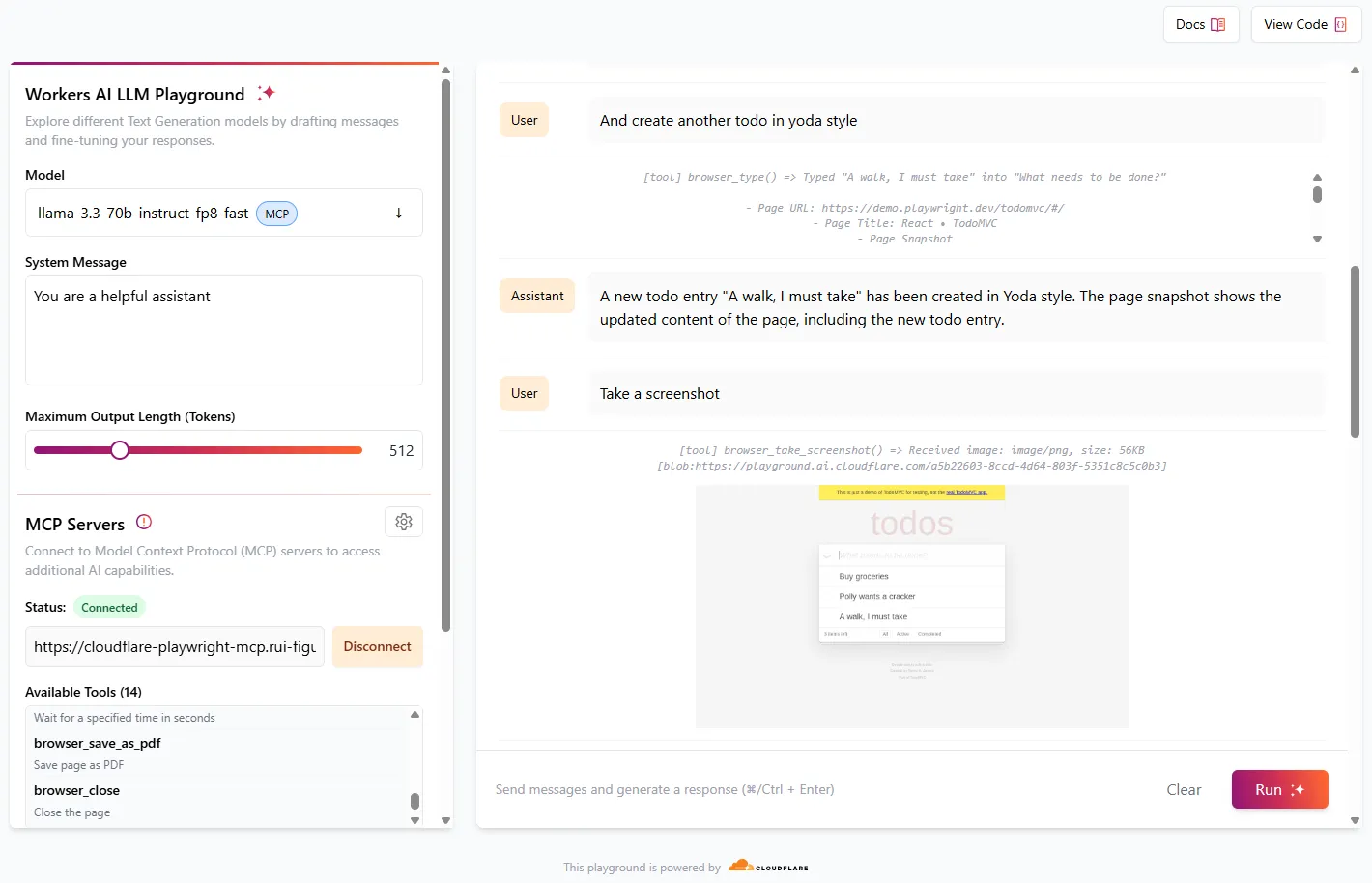
Task: Clear the current conversation
Action: pyautogui.click(x=1183, y=789)
